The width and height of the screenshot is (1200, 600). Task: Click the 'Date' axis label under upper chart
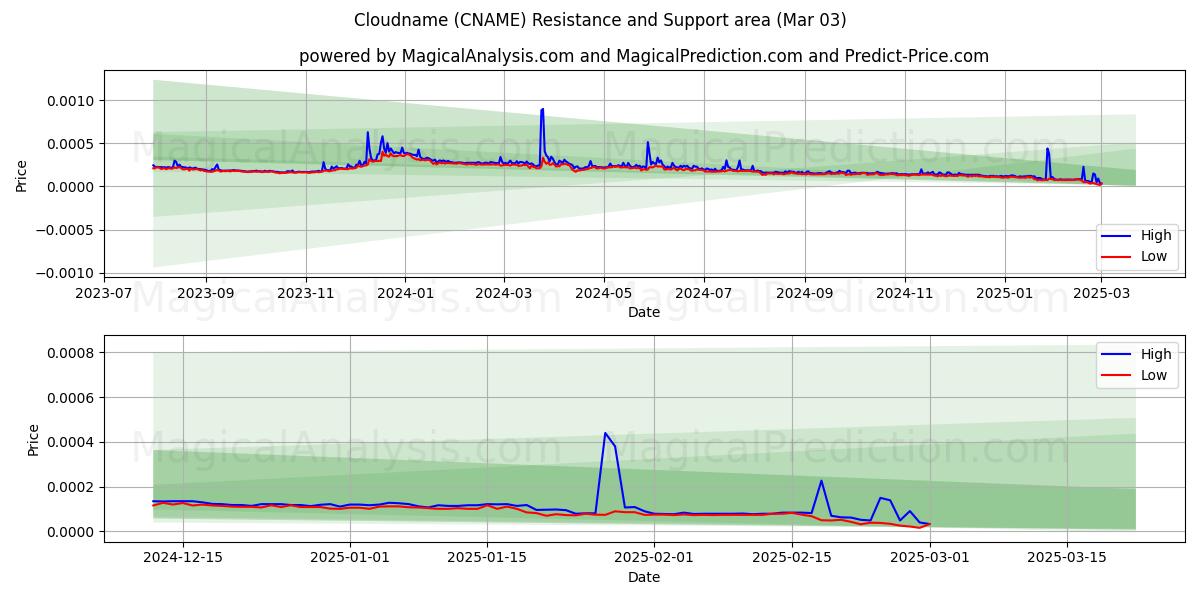644,312
